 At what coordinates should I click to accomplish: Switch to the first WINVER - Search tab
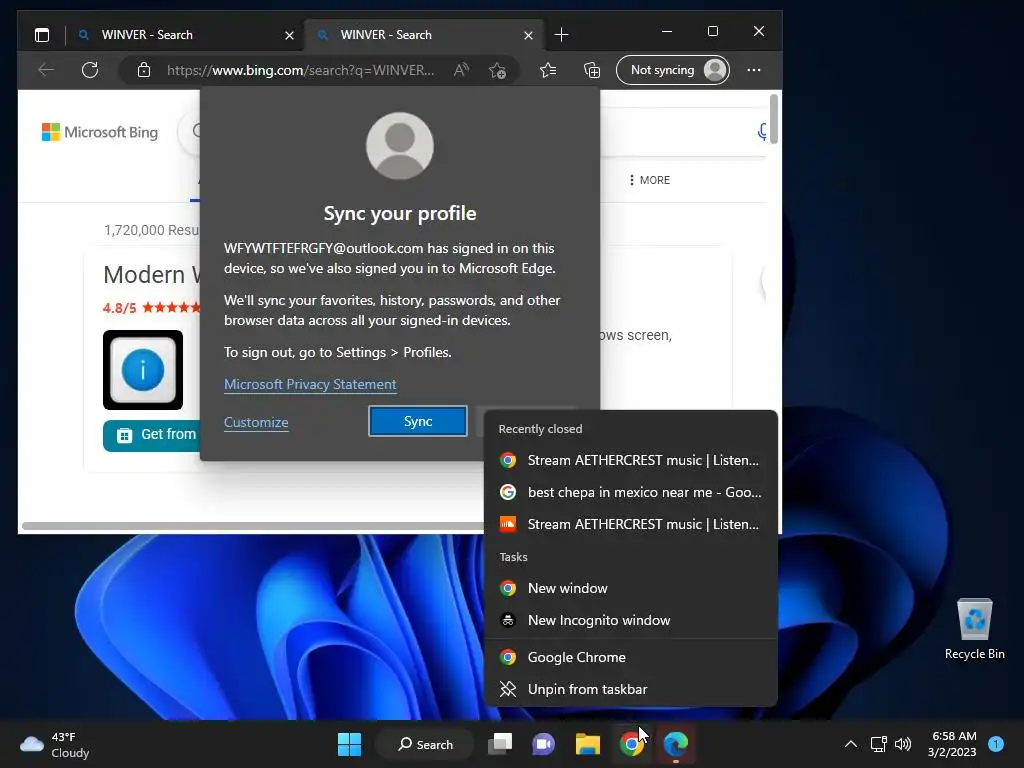(x=183, y=35)
